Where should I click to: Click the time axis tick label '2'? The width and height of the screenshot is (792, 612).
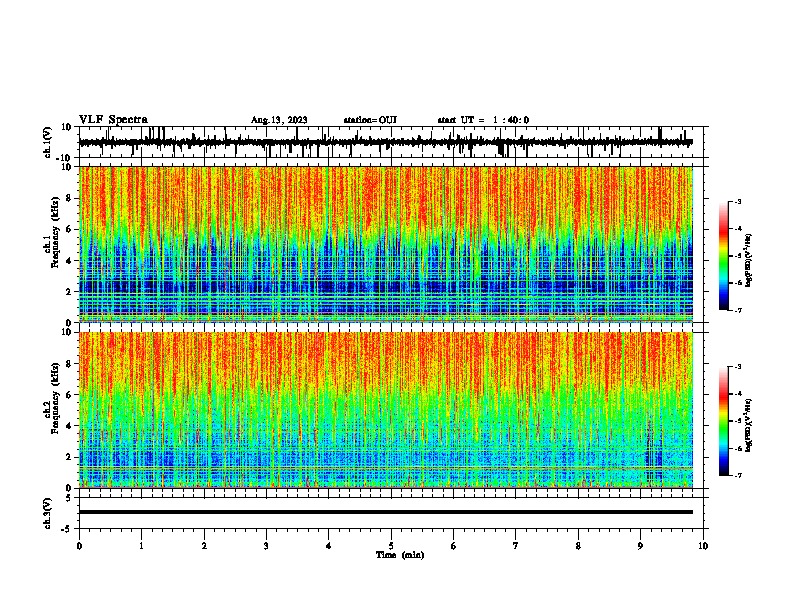204,546
